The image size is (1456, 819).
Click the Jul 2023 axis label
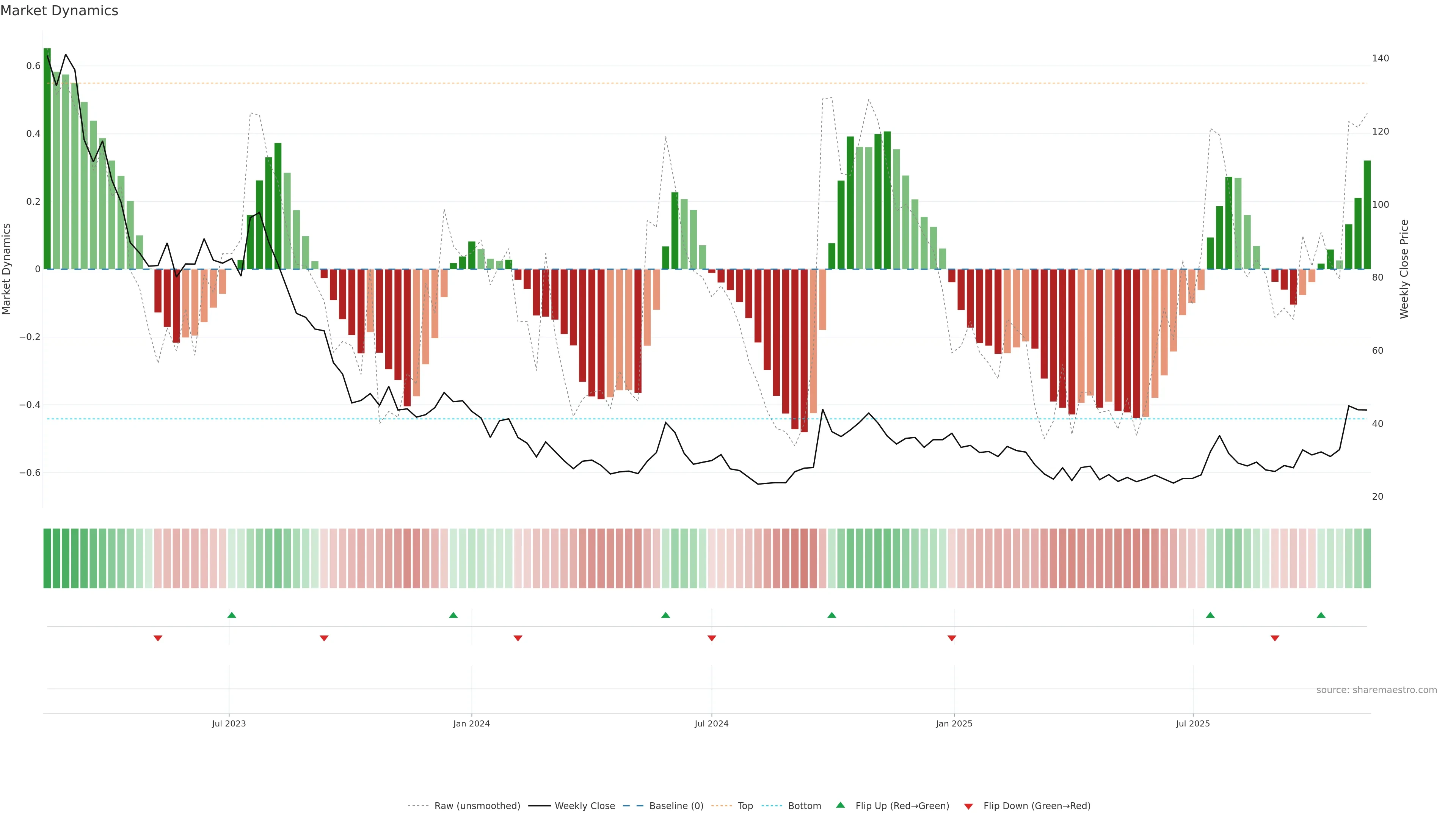tap(229, 723)
